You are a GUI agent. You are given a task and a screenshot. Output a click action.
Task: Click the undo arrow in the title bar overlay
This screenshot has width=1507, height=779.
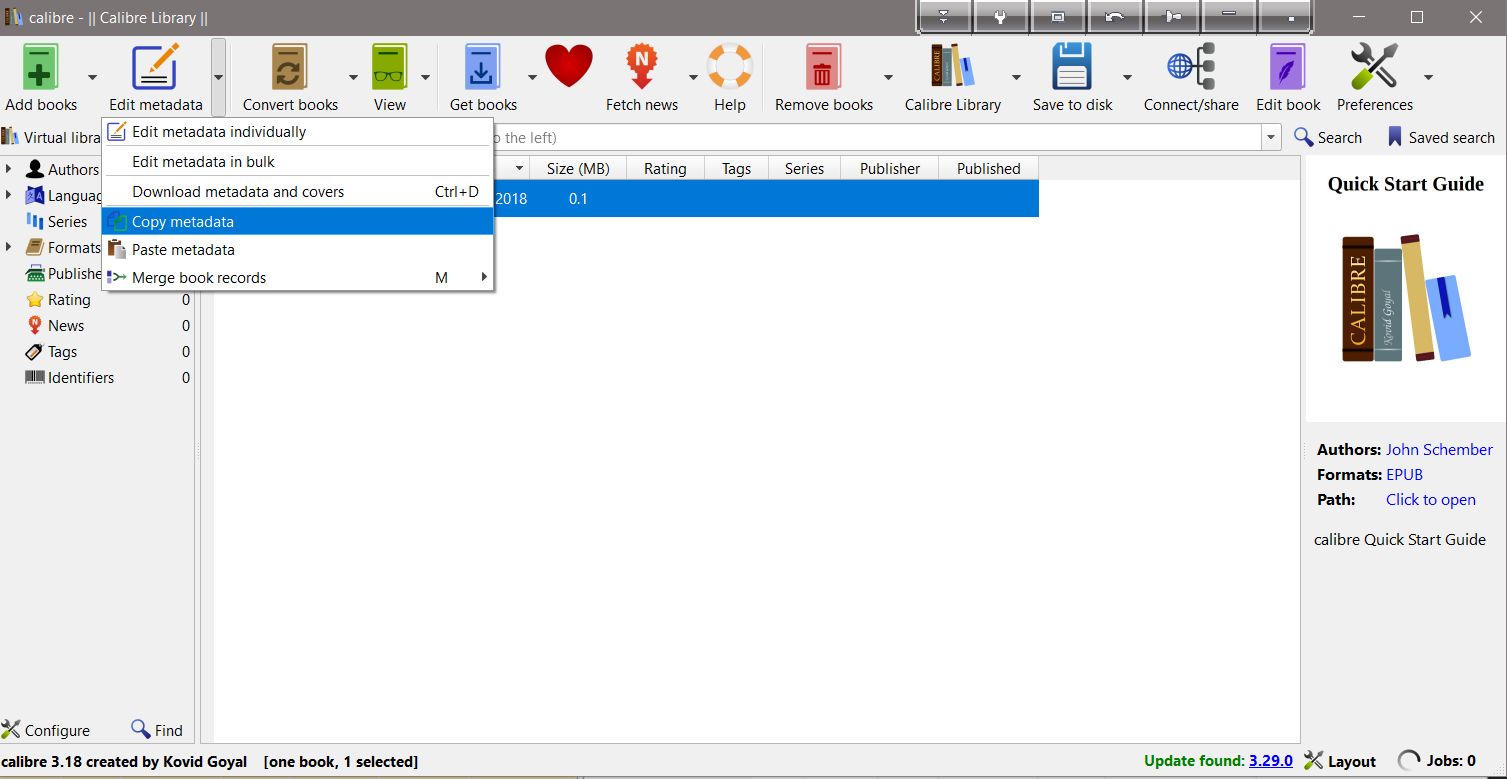1114,17
